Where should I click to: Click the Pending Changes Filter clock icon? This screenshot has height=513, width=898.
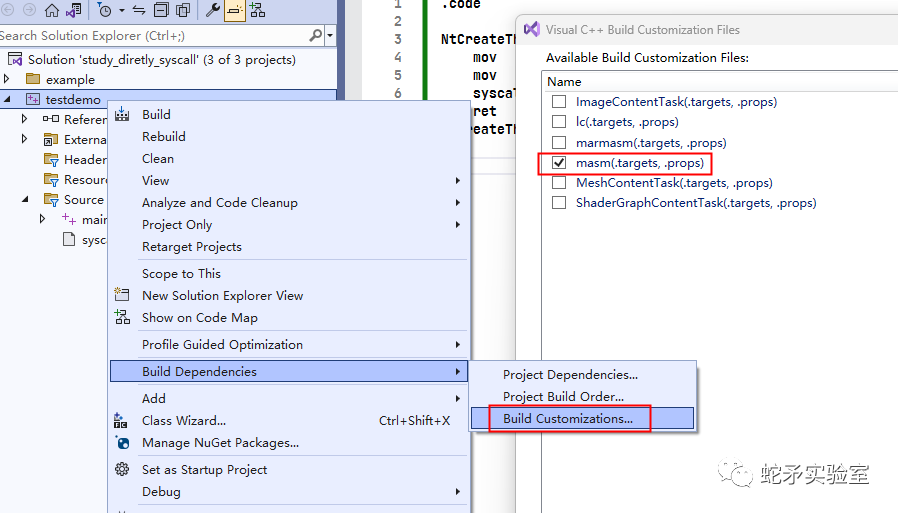(x=105, y=10)
